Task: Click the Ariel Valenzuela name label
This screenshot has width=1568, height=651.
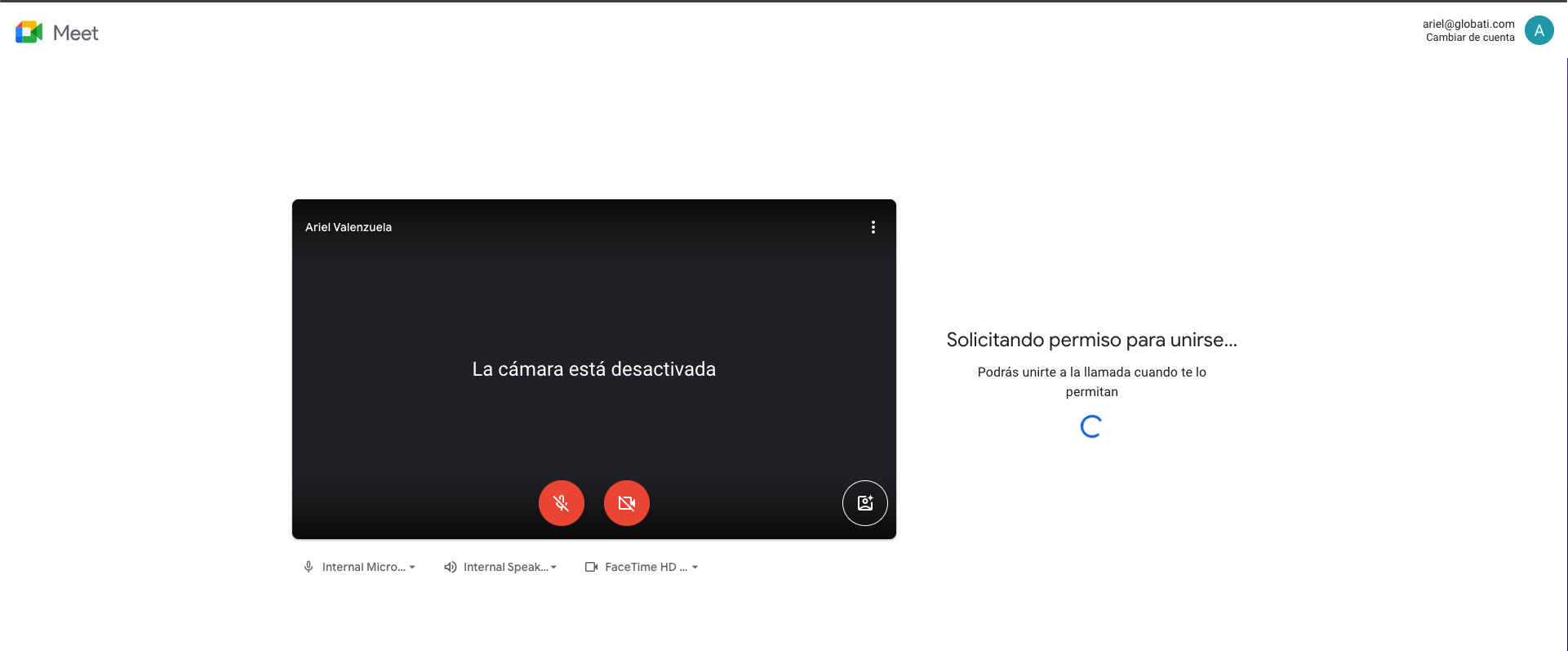Action: 349,227
